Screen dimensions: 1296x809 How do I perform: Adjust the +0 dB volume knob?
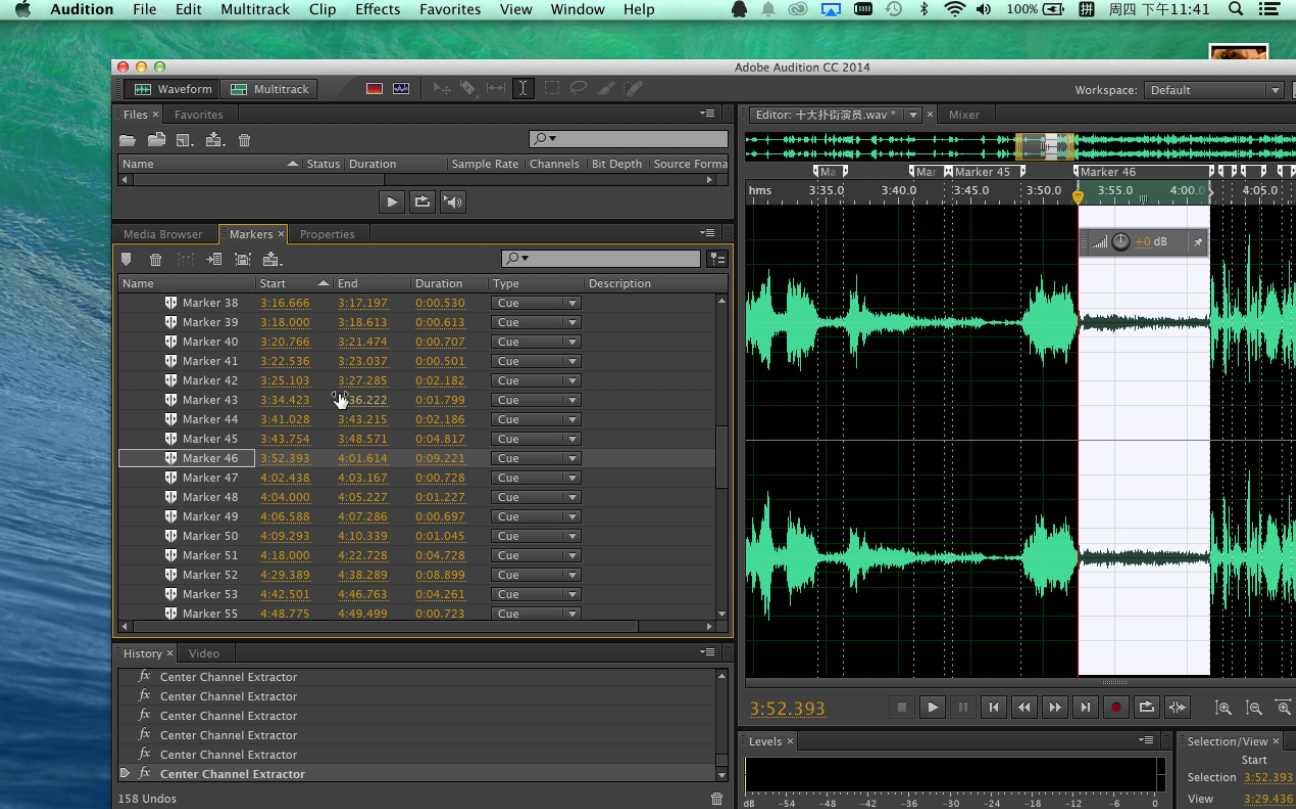pos(1120,242)
